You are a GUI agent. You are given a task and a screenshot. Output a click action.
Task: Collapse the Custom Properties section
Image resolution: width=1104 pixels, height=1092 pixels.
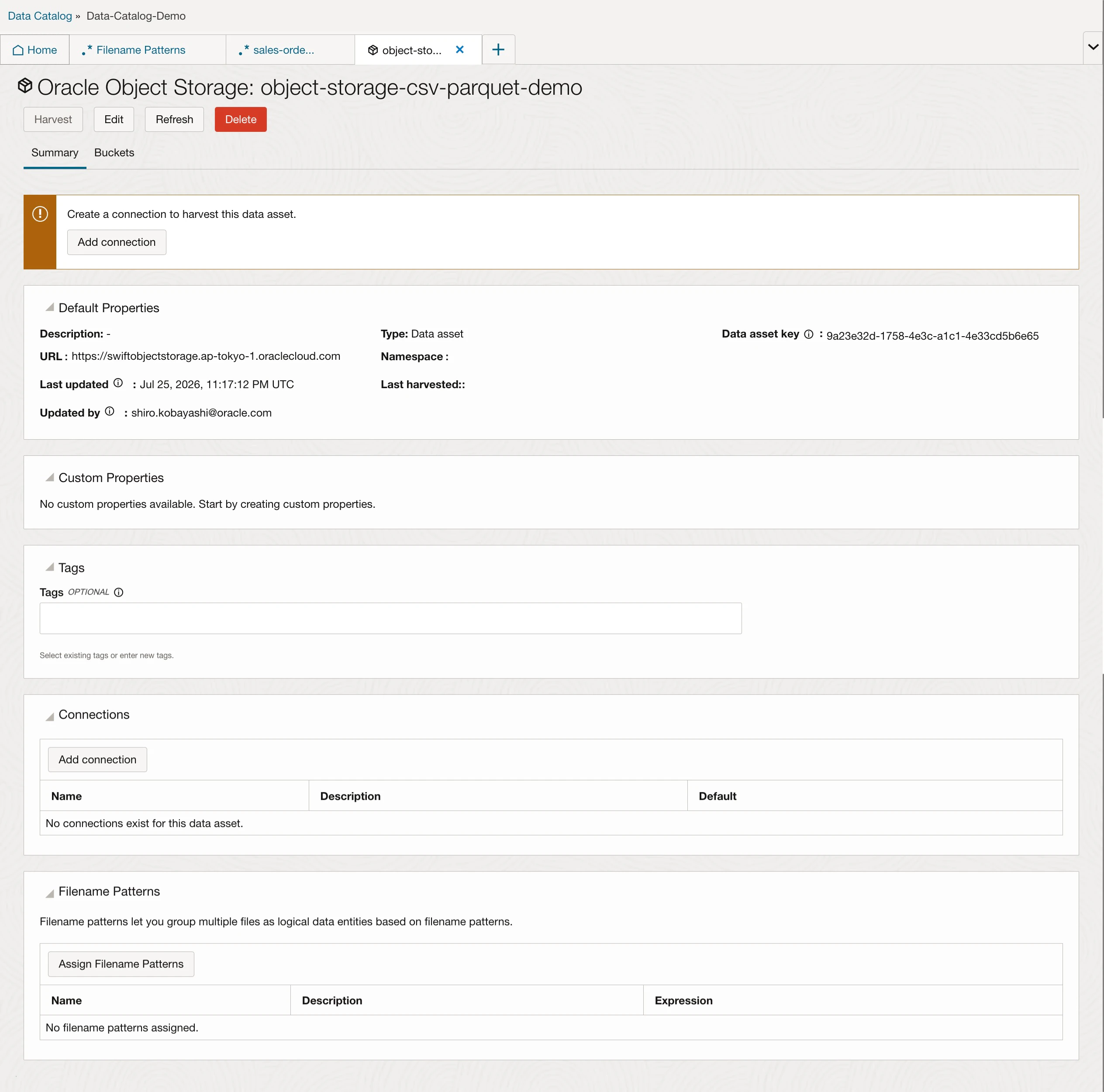tap(50, 477)
